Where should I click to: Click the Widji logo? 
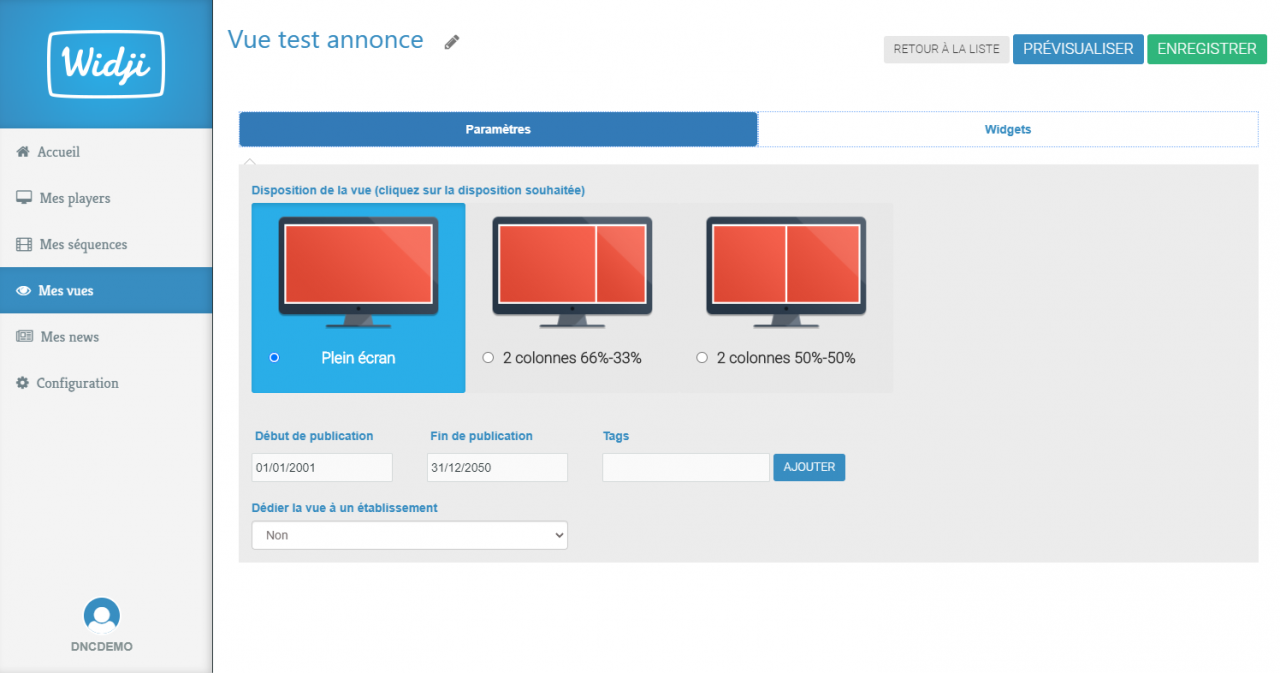pos(106,64)
